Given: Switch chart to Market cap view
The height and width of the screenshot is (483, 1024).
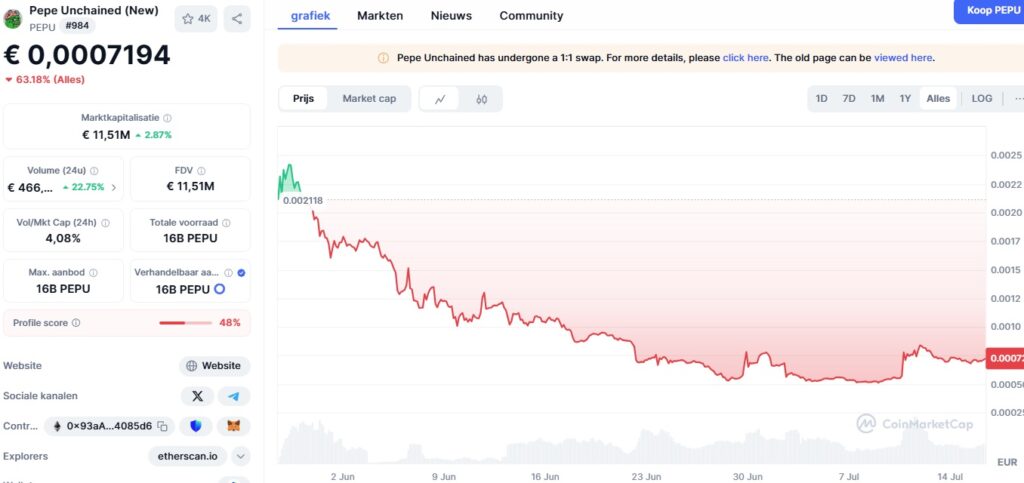Looking at the screenshot, I should tap(369, 98).
